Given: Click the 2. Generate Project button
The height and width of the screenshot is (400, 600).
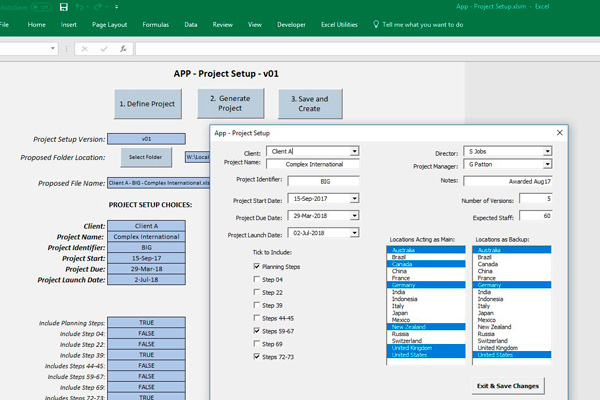Looking at the screenshot, I should (x=230, y=103).
